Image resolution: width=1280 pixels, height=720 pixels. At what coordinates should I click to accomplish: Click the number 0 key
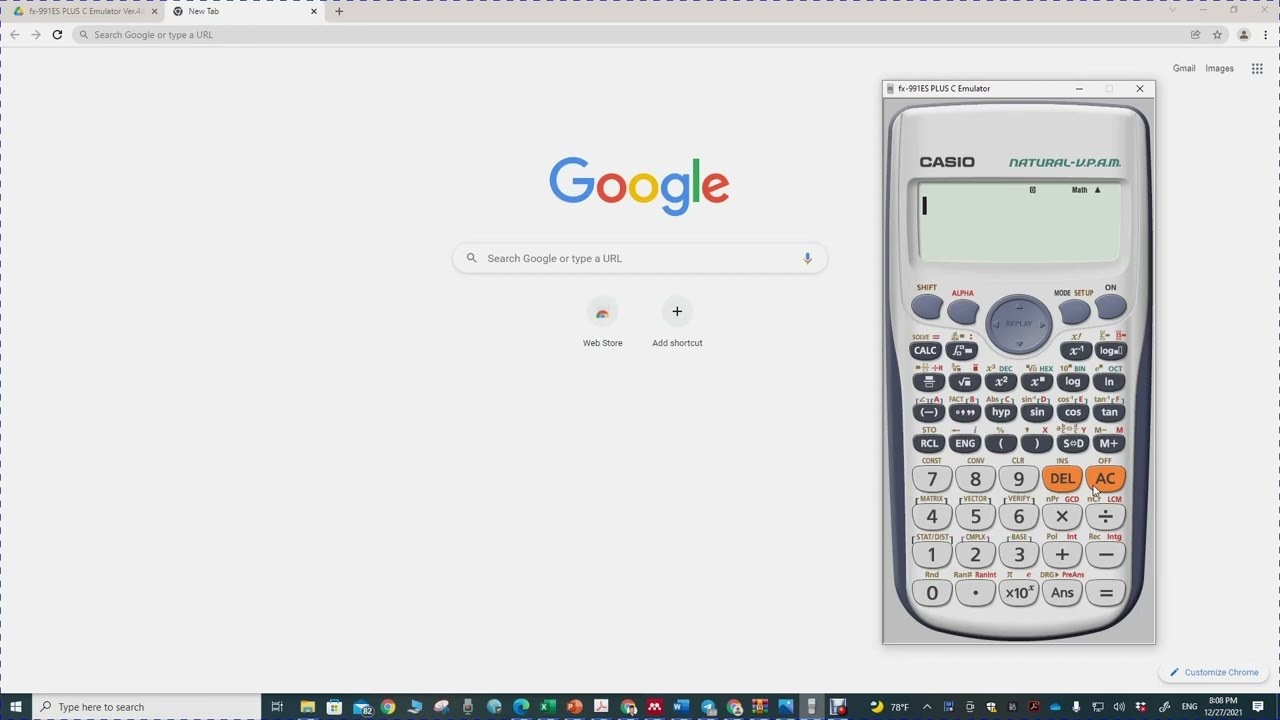[932, 593]
